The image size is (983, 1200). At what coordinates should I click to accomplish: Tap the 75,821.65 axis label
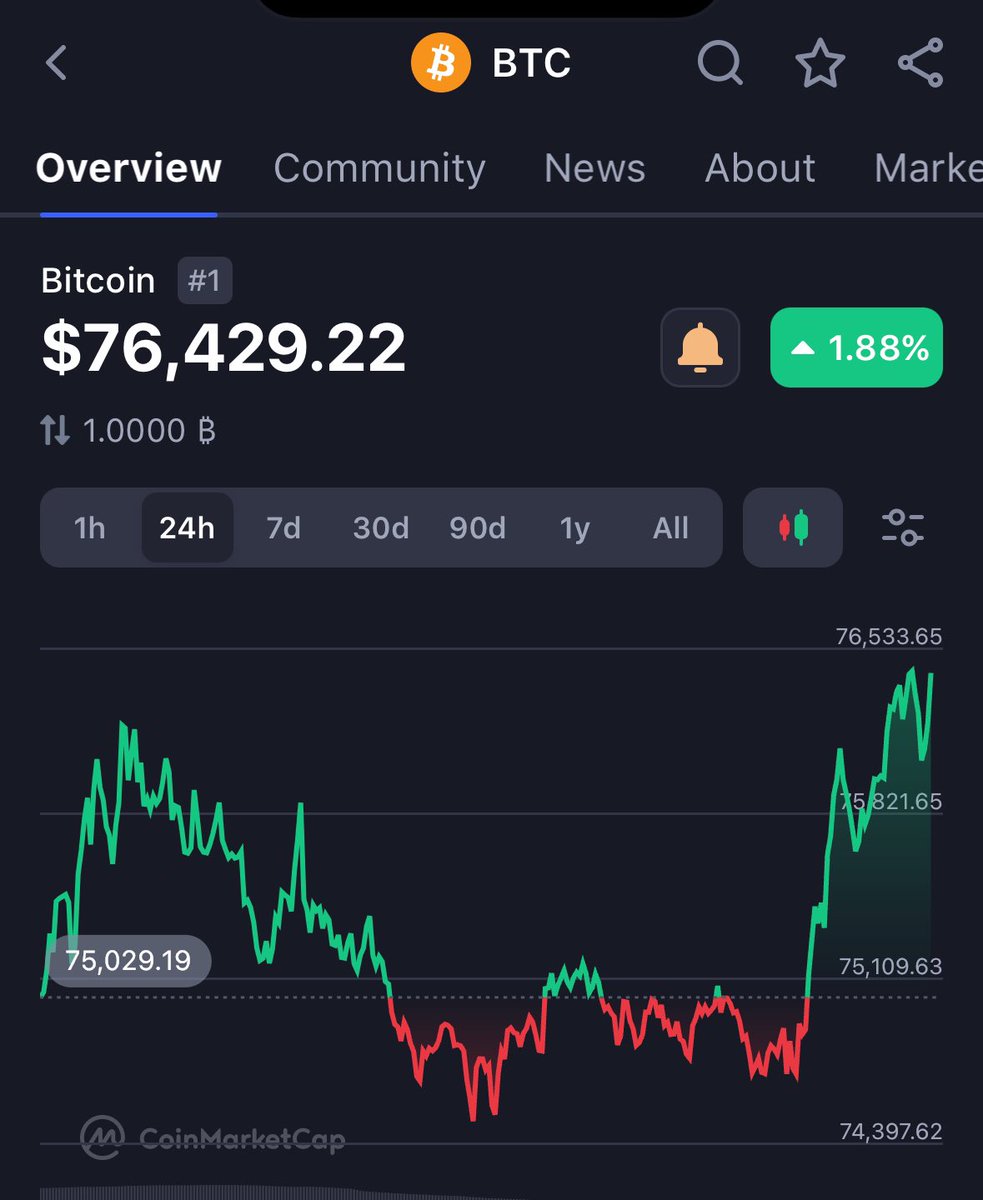[x=889, y=802]
